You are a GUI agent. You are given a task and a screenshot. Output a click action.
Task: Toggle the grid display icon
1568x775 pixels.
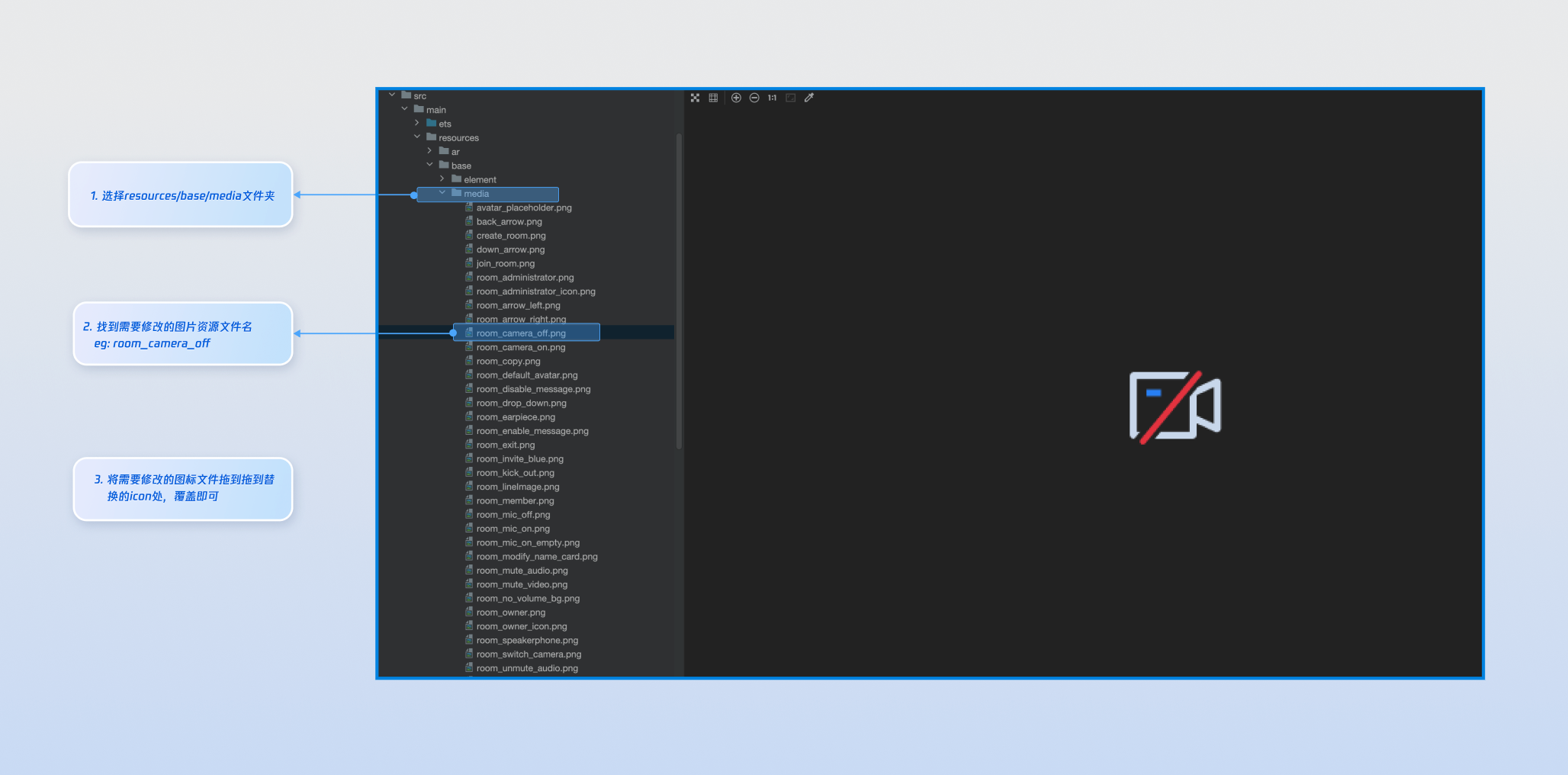(713, 98)
